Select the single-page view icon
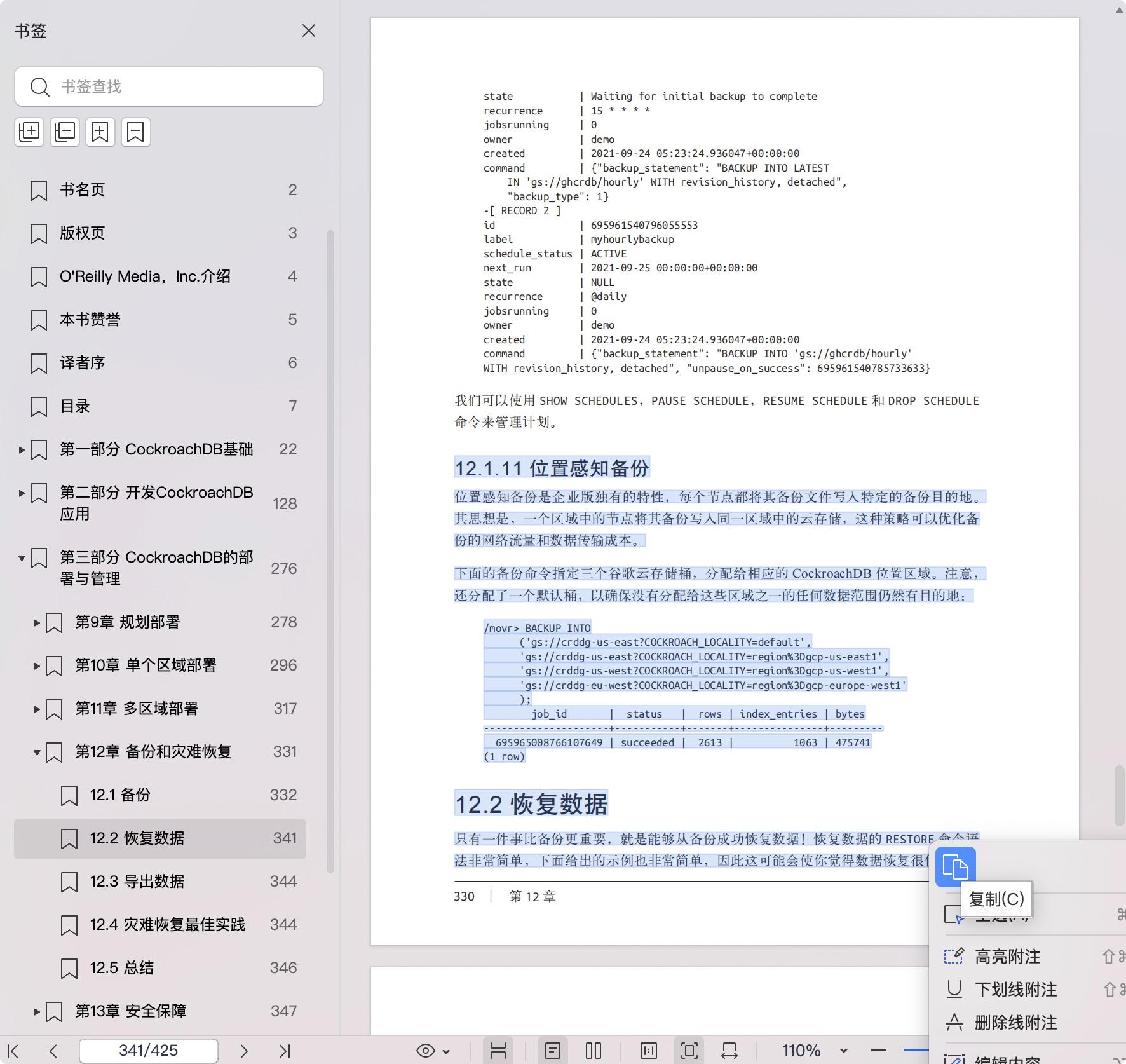Viewport: 1126px width, 1064px height. [x=553, y=1050]
